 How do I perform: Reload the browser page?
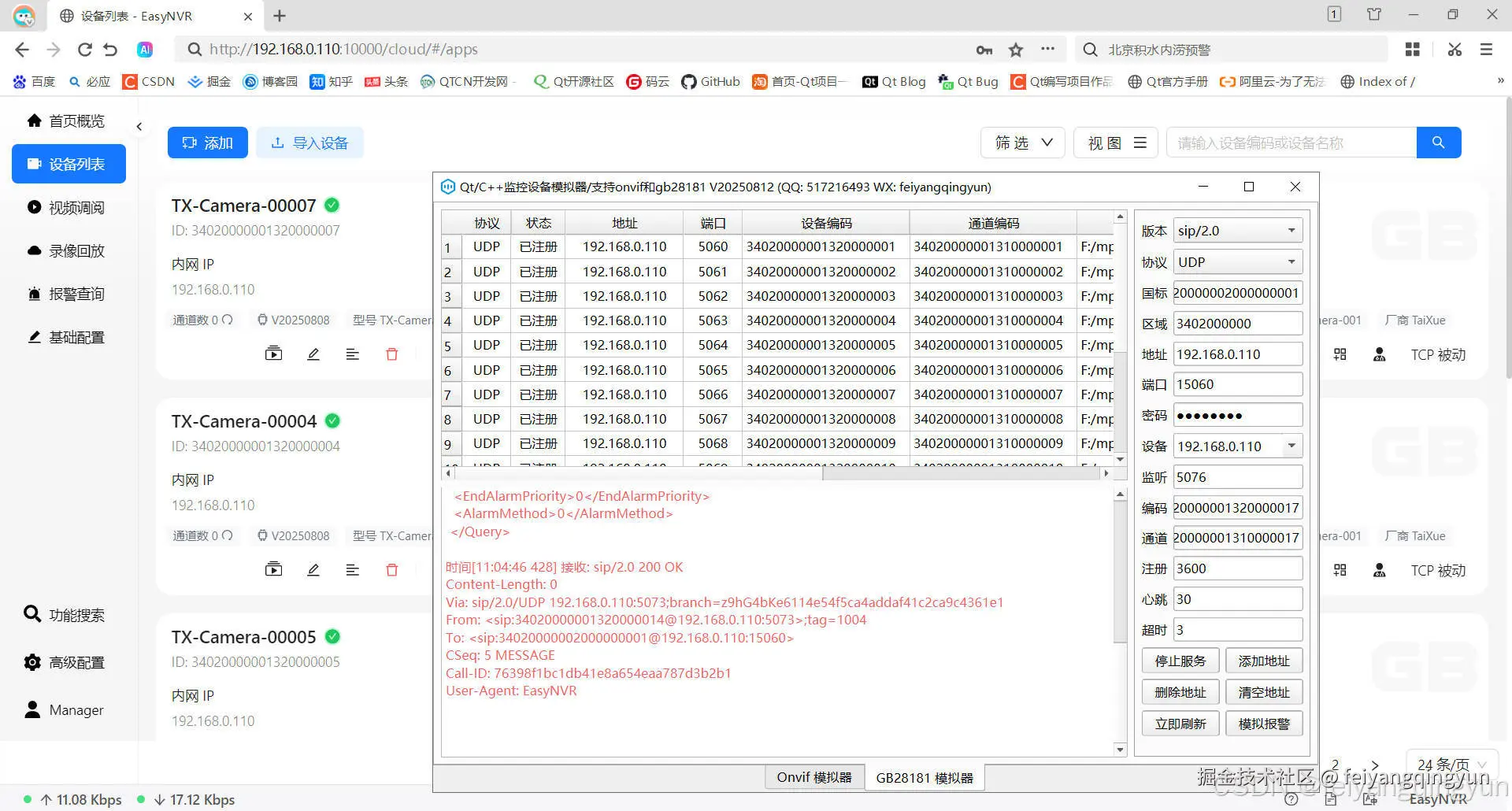84,50
